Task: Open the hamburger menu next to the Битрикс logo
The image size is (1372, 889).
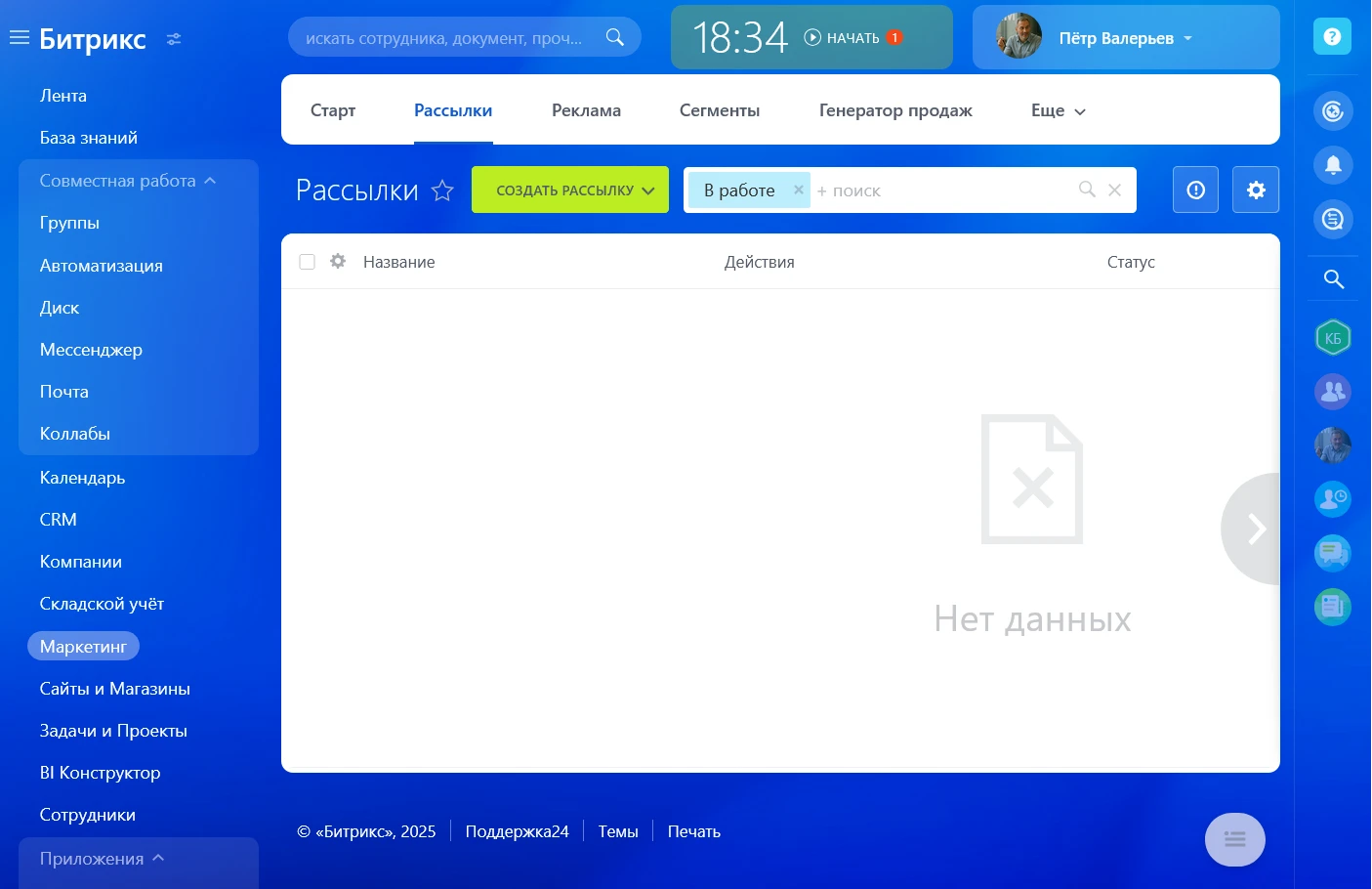Action: coord(20,37)
